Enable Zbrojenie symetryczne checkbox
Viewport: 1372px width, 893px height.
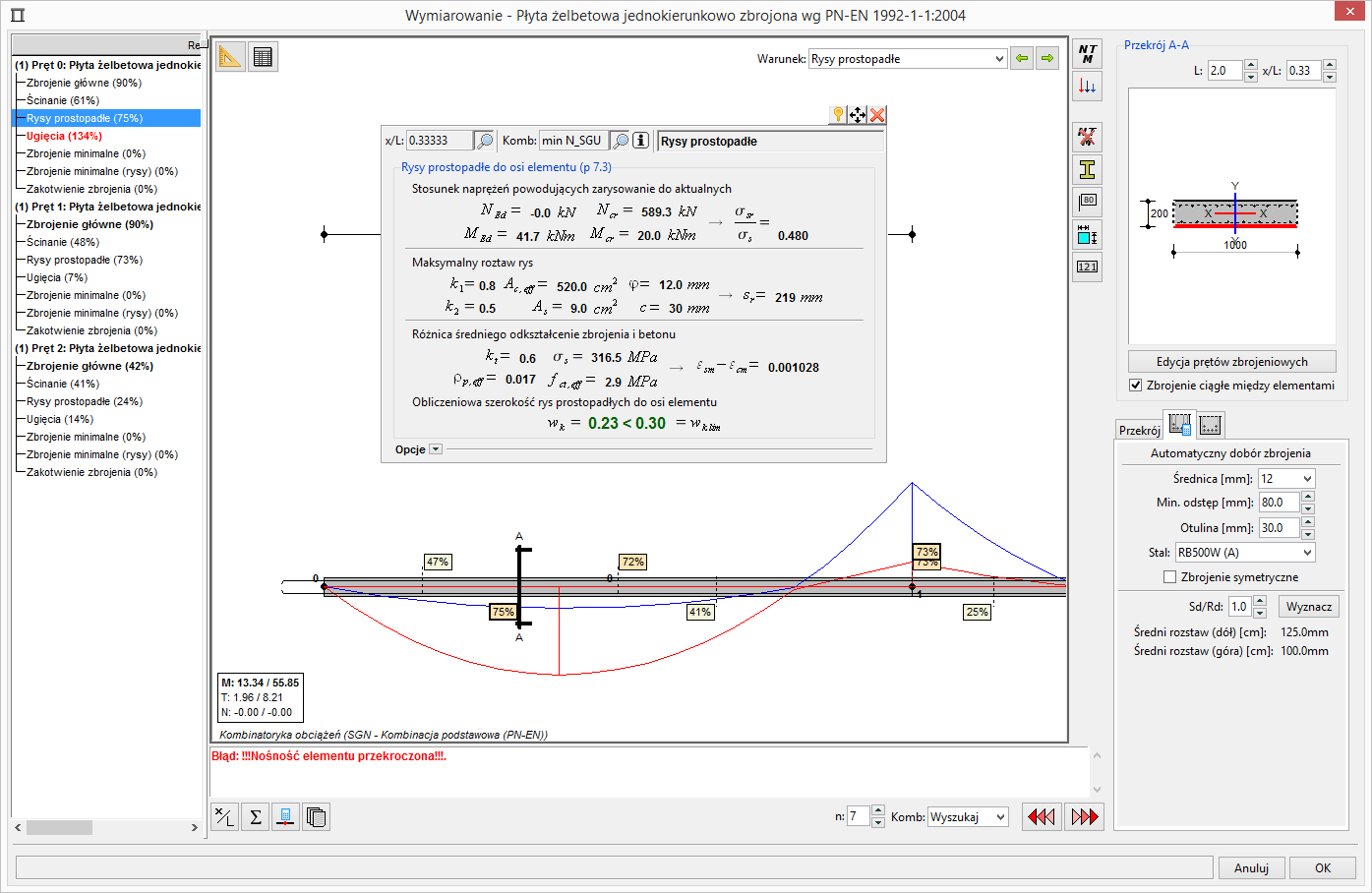1169,577
